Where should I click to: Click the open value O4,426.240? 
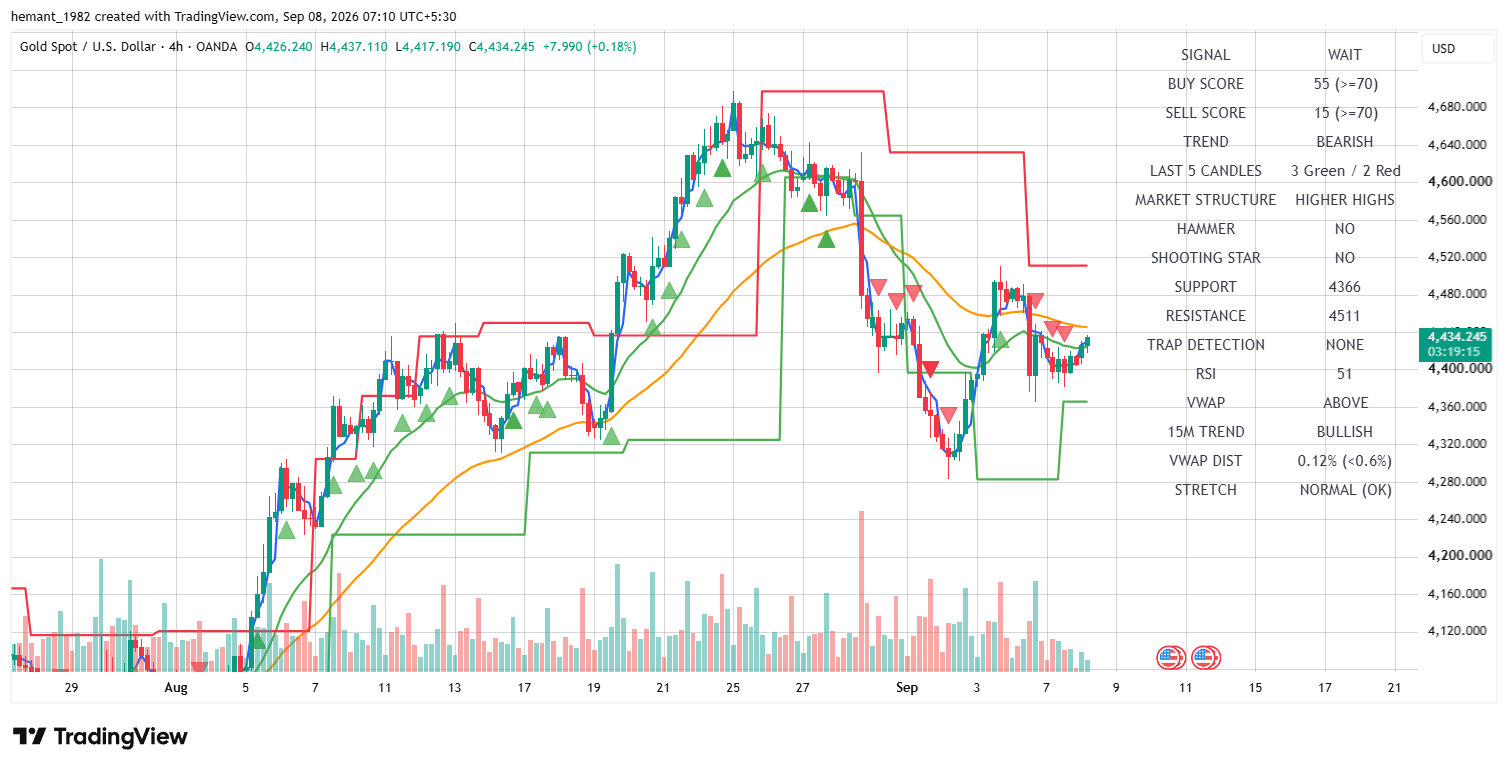[281, 47]
